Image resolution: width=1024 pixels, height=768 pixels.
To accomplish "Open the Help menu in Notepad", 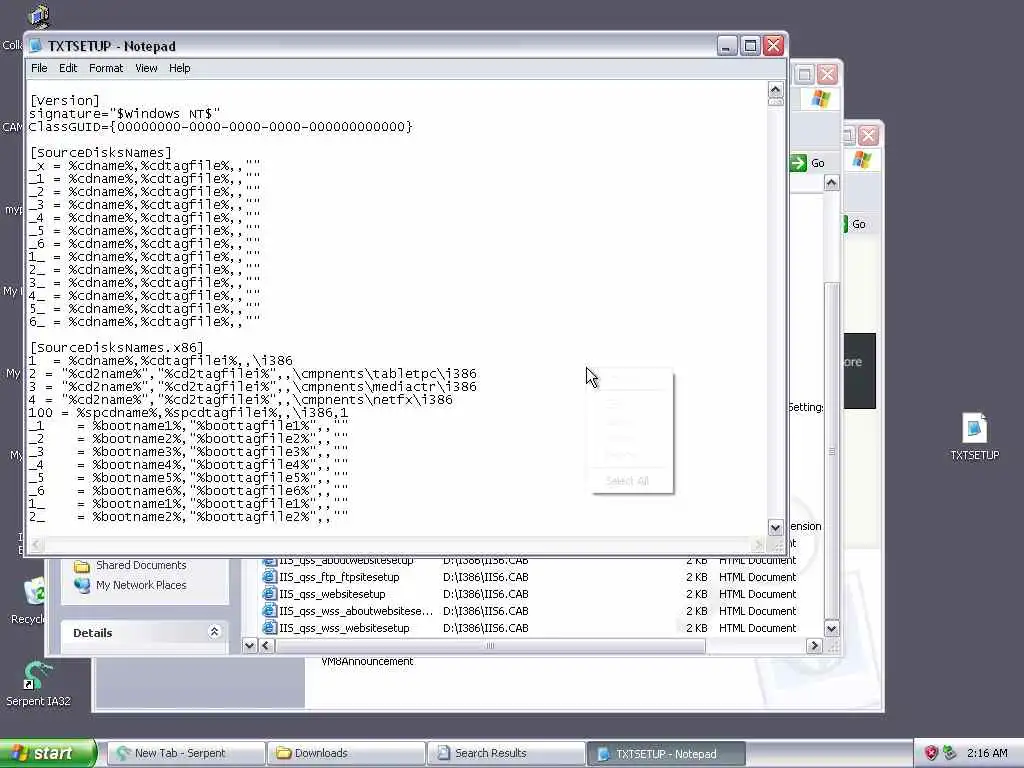I will [x=180, y=68].
